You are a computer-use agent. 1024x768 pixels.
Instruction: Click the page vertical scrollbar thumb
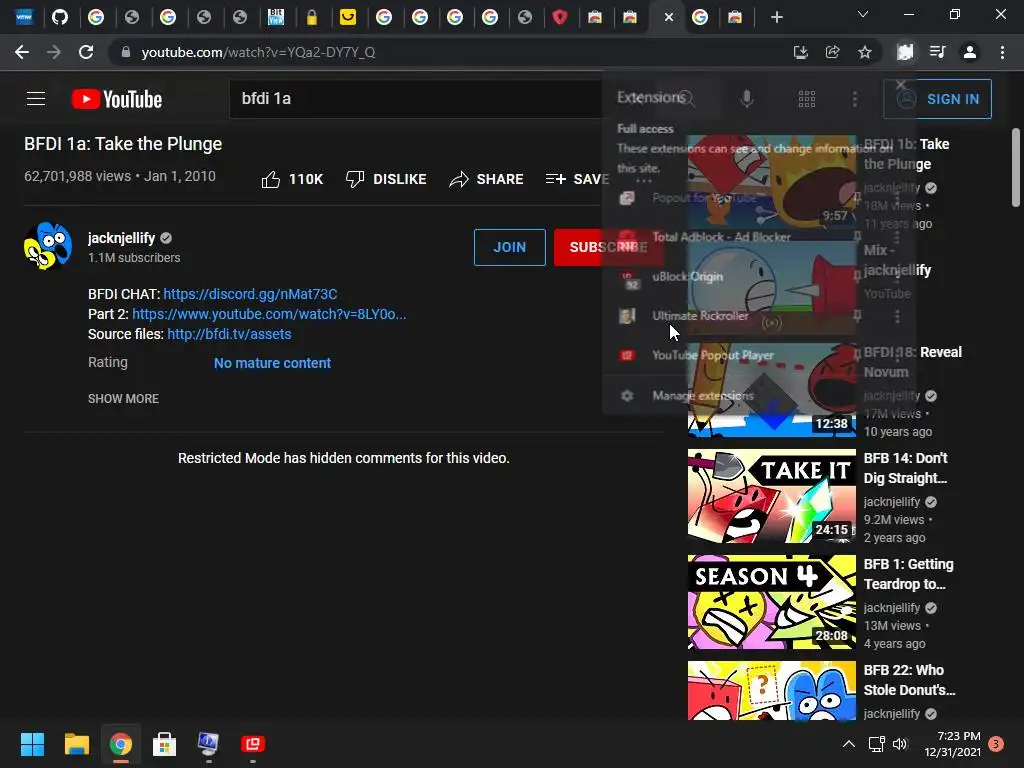1016,168
